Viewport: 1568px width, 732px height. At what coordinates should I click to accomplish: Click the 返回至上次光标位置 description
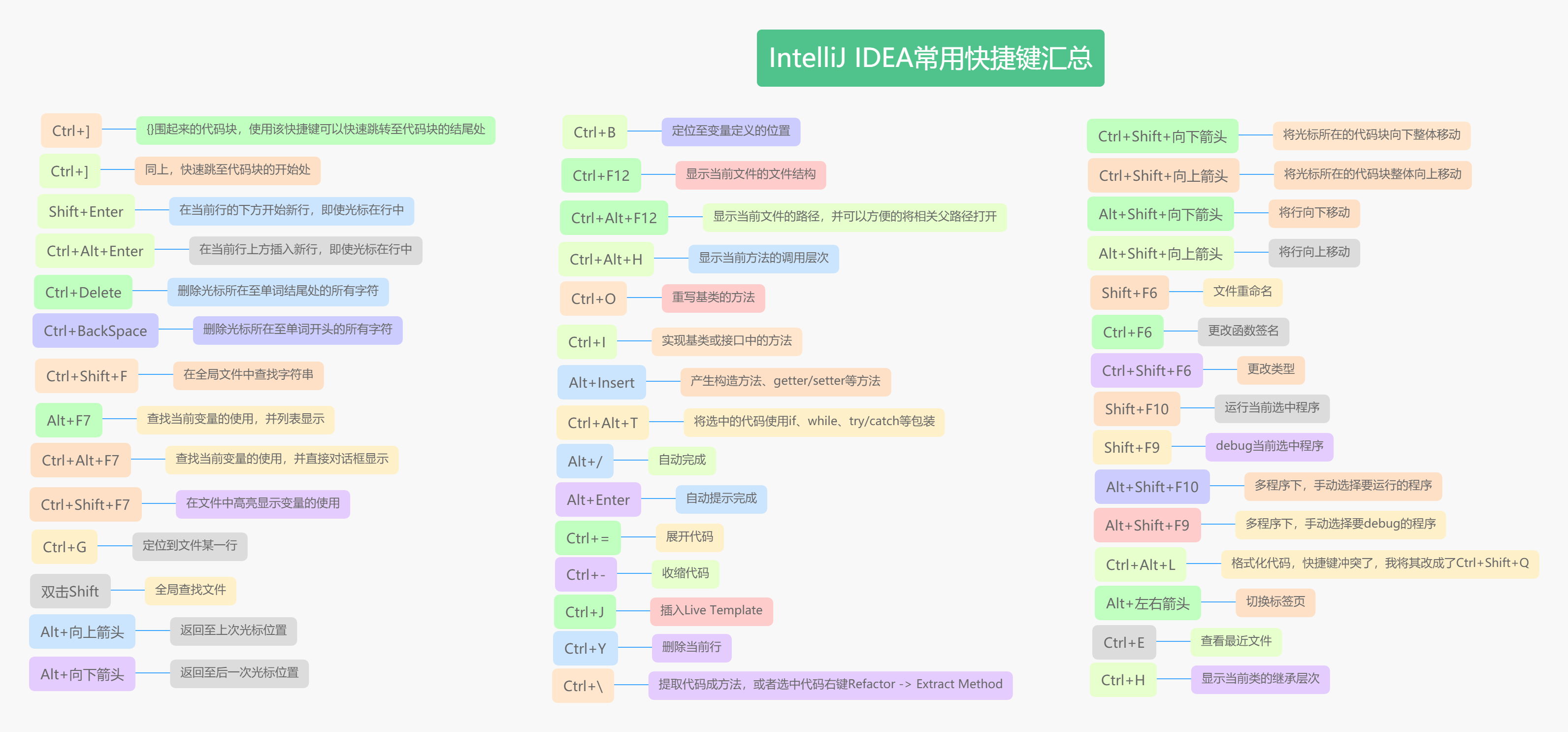point(233,631)
